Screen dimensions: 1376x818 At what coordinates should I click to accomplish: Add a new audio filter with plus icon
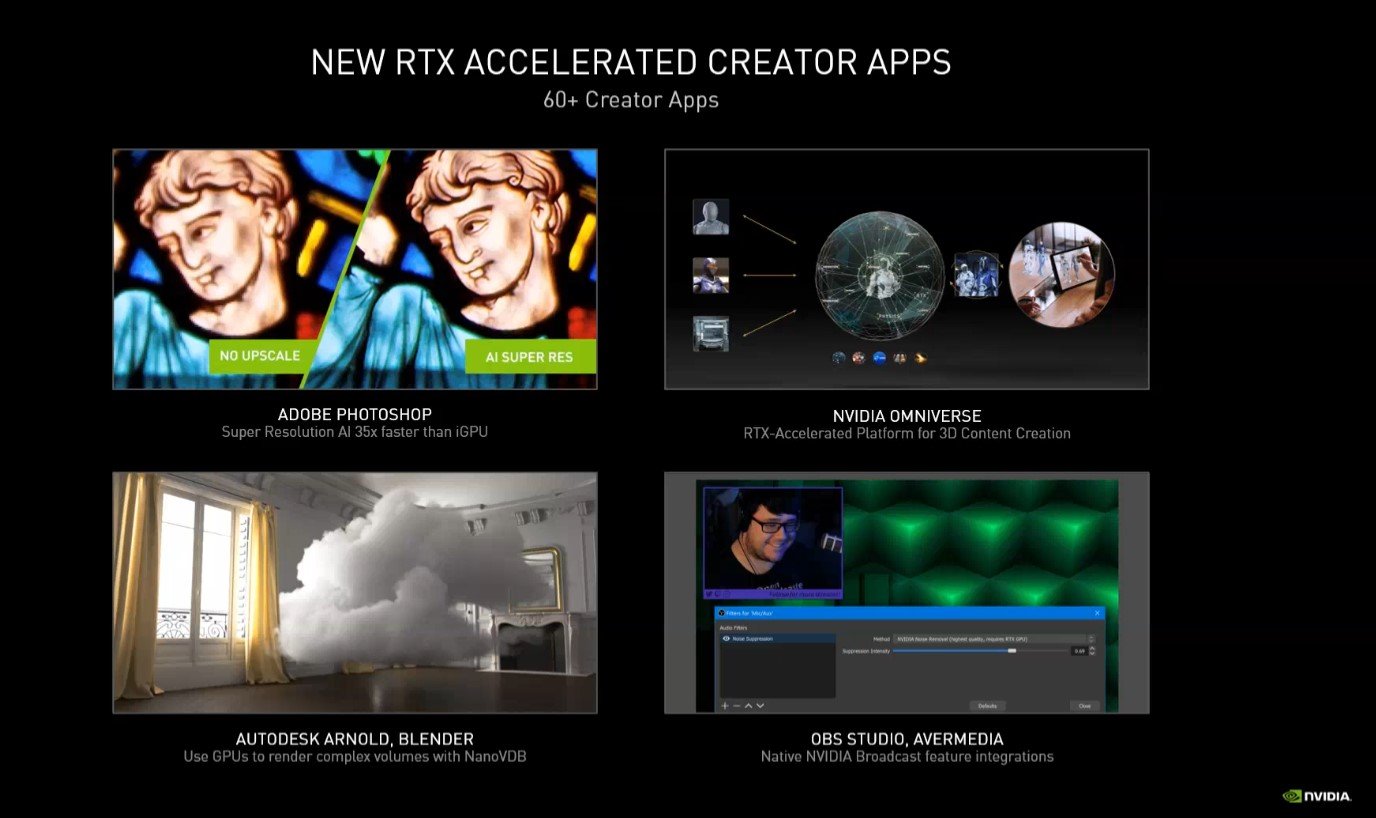(725, 705)
